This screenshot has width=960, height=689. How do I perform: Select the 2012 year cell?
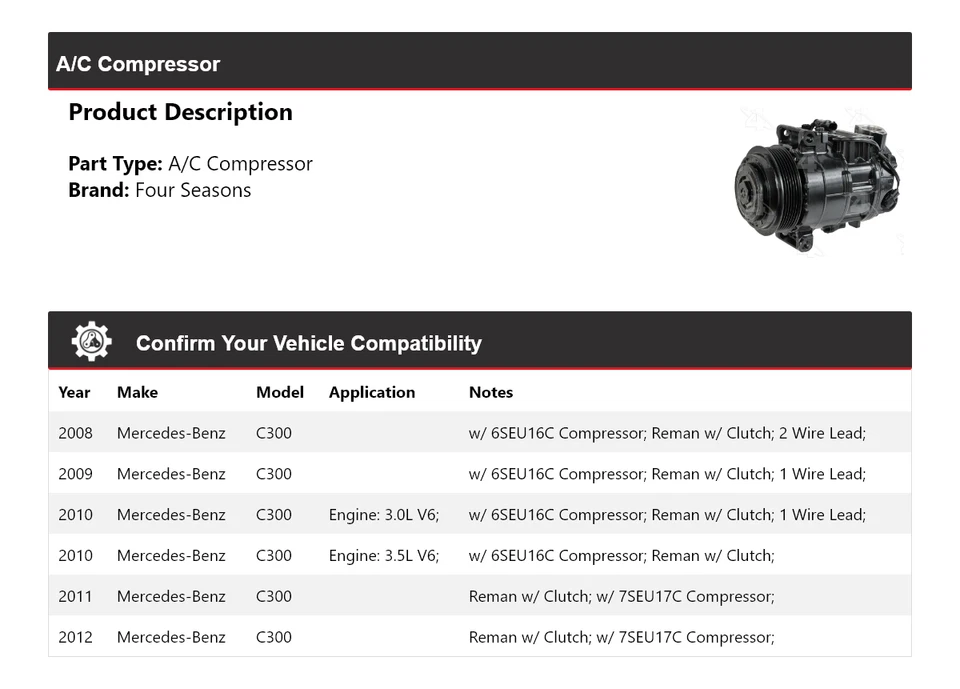pyautogui.click(x=75, y=637)
